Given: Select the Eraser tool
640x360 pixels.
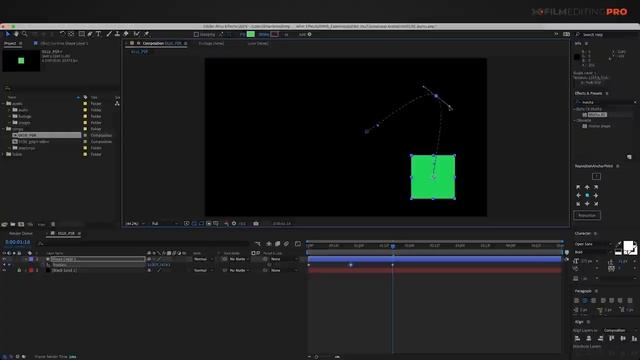Looking at the screenshot, I should (x=126, y=34).
